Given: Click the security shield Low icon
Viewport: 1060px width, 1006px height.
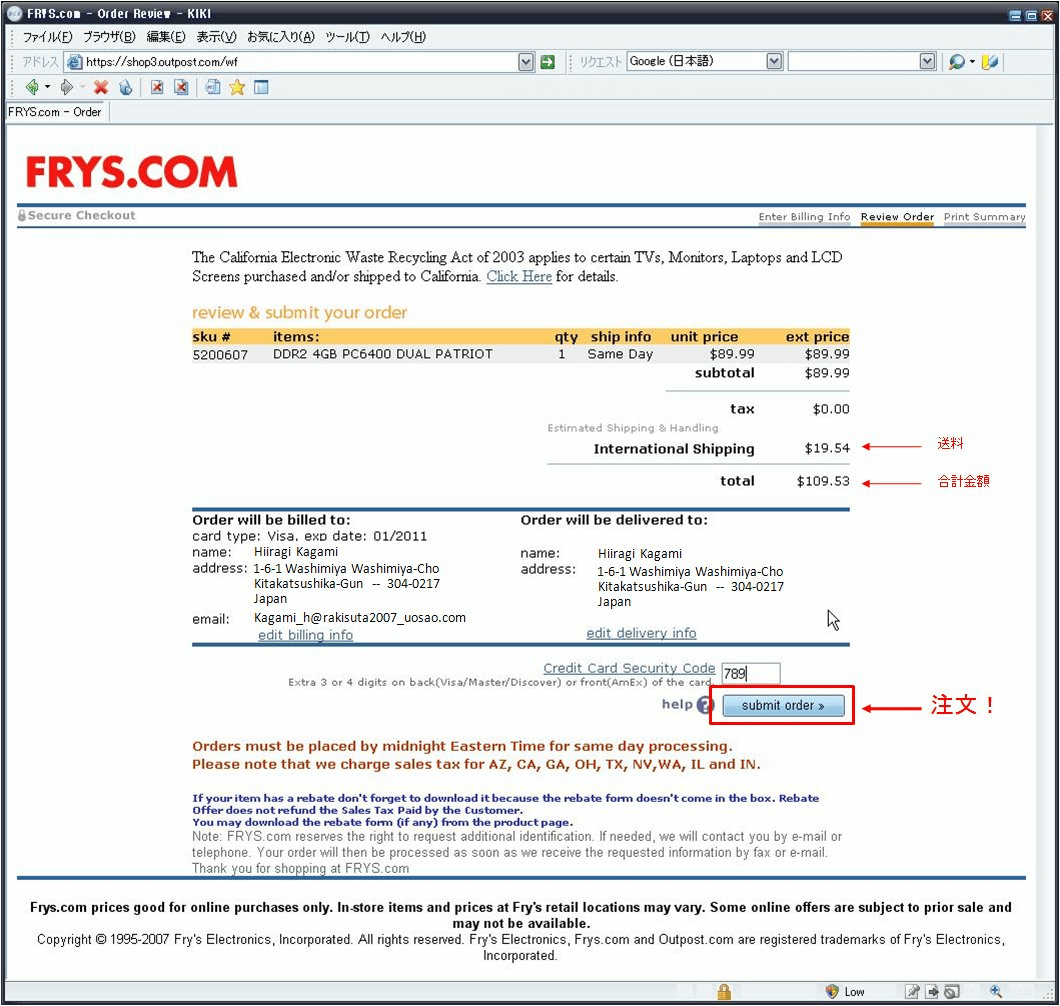Looking at the screenshot, I should (x=832, y=992).
